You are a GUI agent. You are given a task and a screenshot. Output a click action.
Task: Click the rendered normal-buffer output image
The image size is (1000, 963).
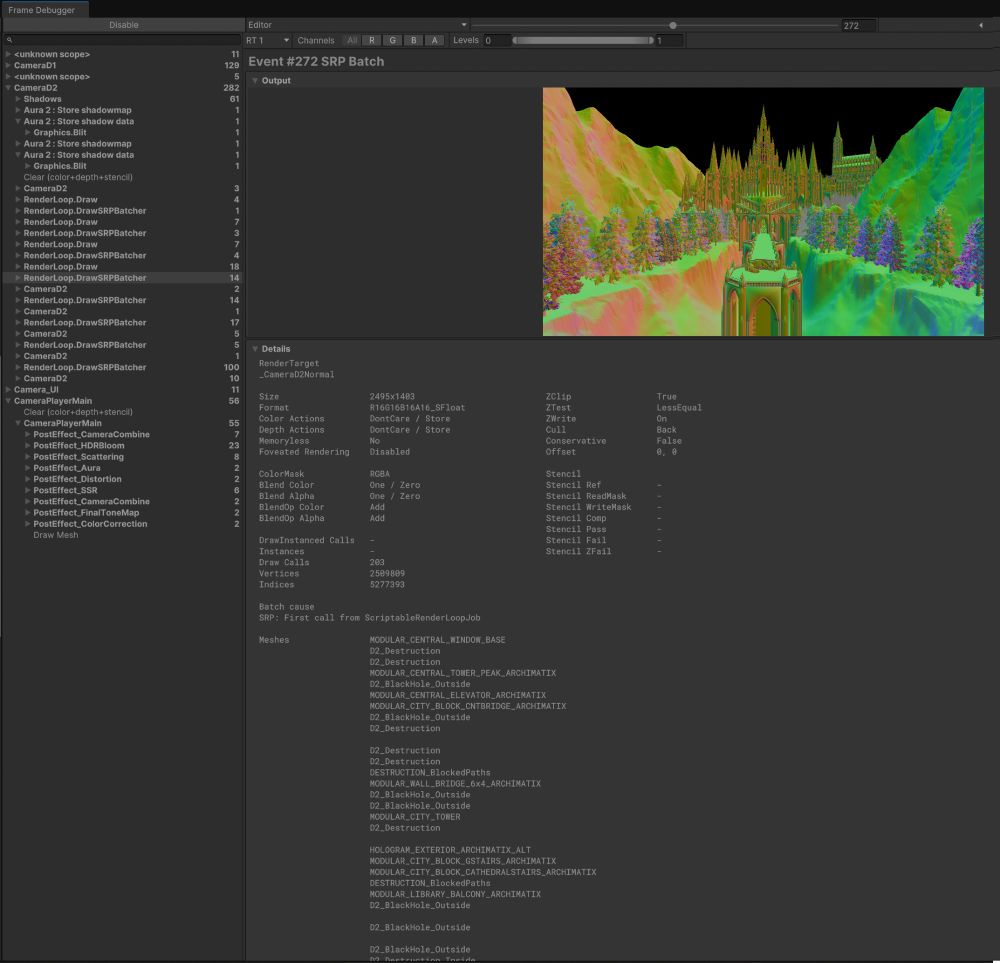tap(763, 211)
